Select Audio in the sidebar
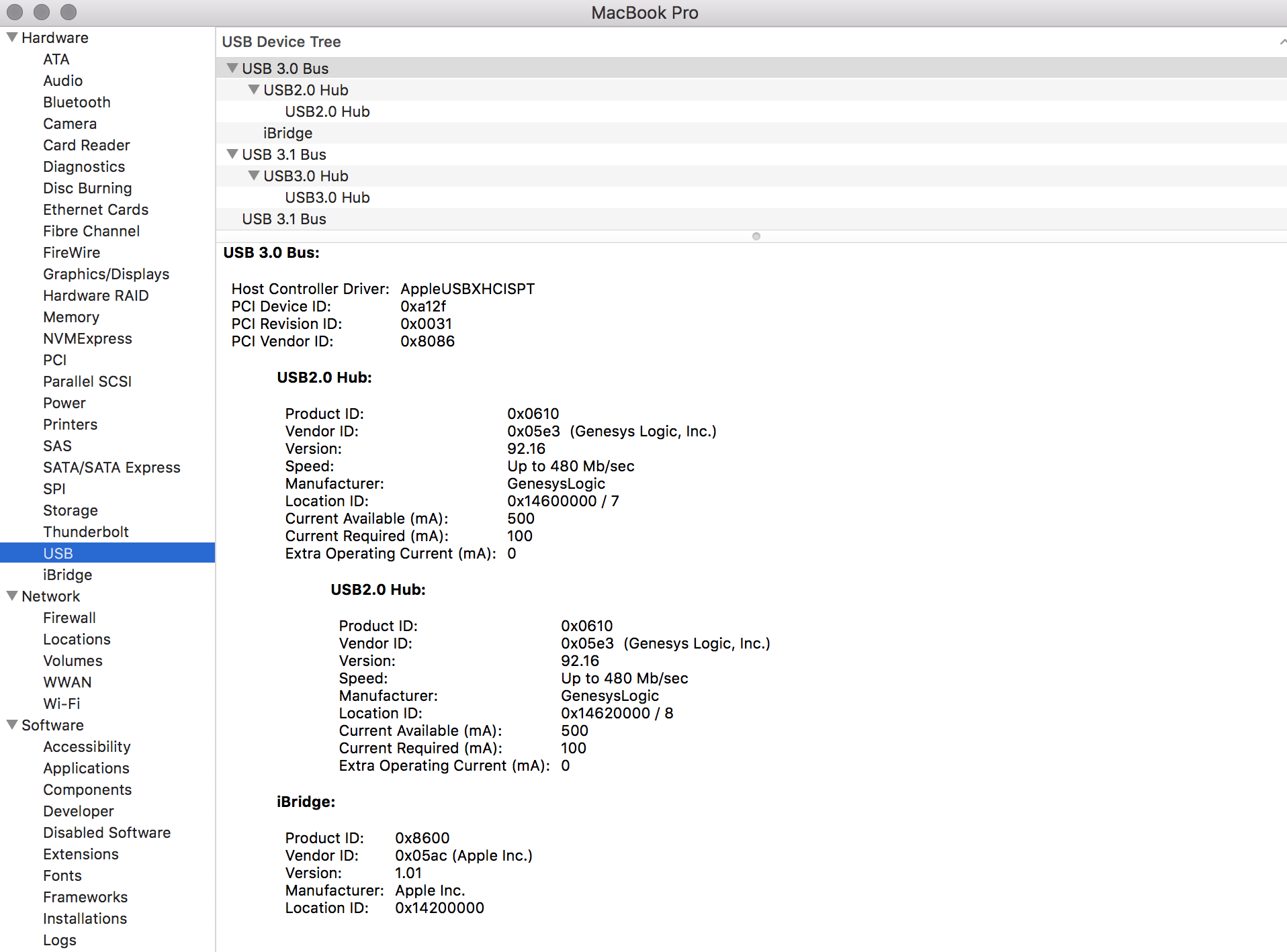 [x=63, y=81]
